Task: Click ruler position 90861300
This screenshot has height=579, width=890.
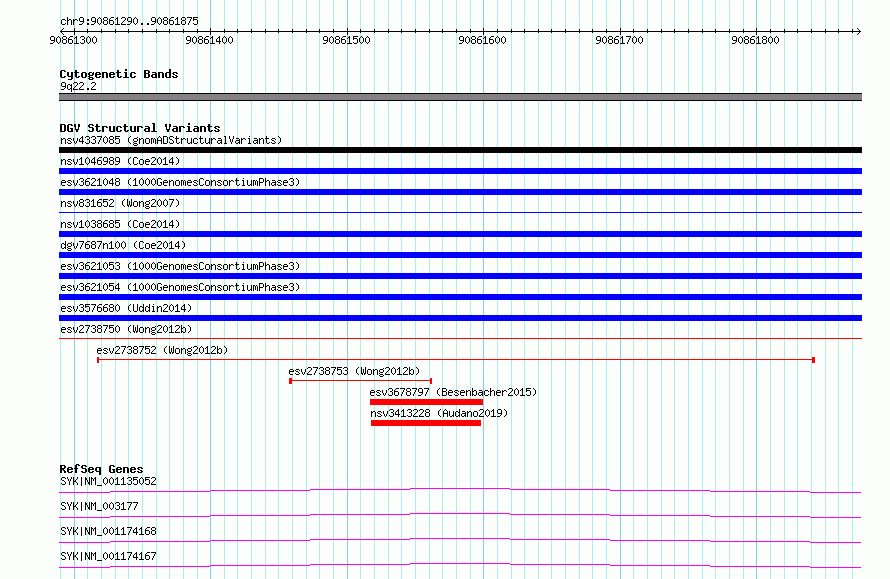Action: tap(73, 40)
